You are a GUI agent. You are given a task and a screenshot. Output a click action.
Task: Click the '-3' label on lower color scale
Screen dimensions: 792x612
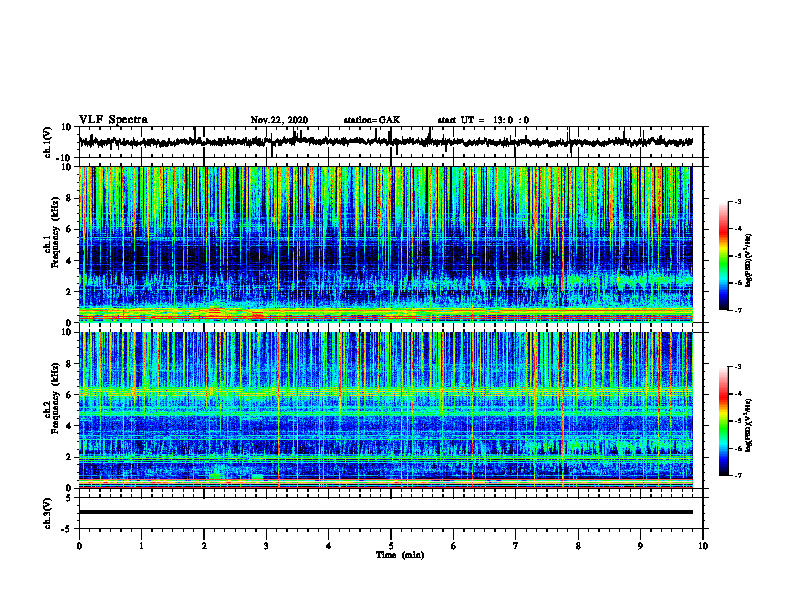pyautogui.click(x=738, y=367)
